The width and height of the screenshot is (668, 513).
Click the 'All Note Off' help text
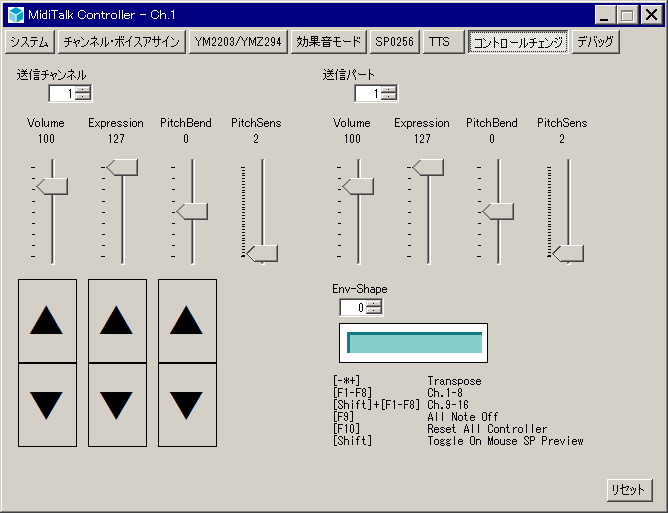pyautogui.click(x=463, y=417)
